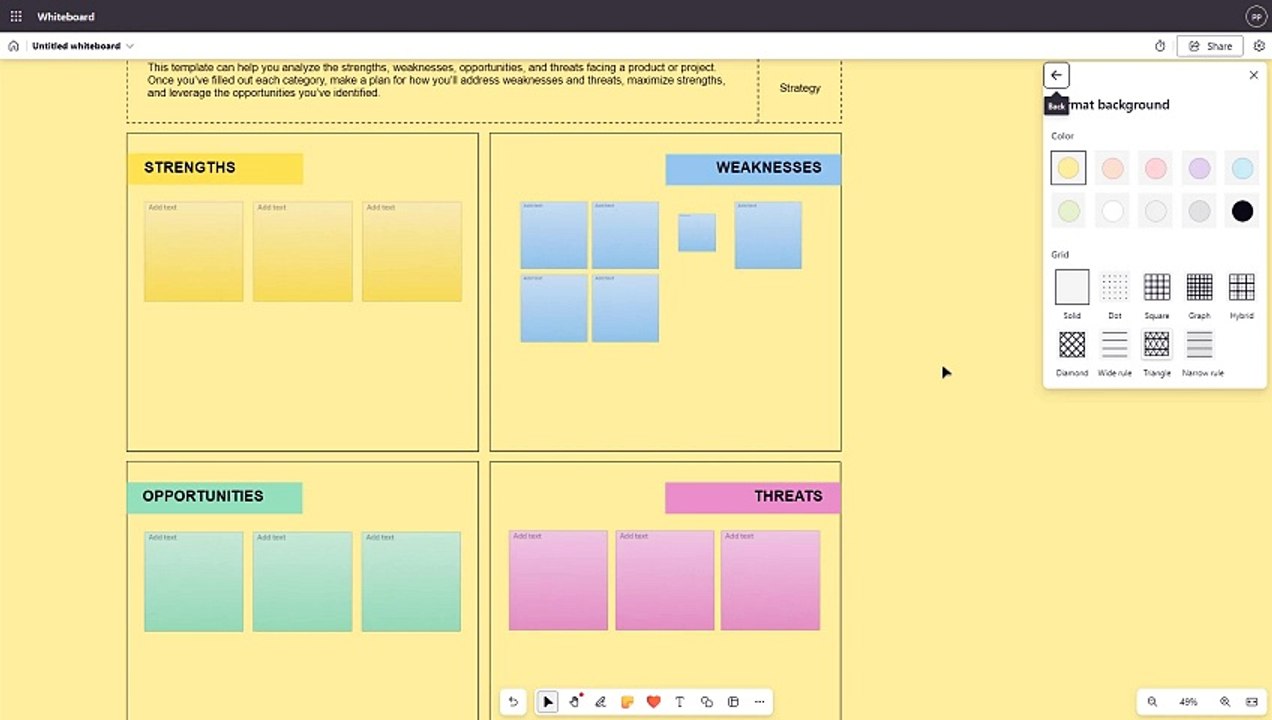Screen dimensions: 1272x720
Task: Open the templates tool in toolbar
Action: (x=733, y=702)
